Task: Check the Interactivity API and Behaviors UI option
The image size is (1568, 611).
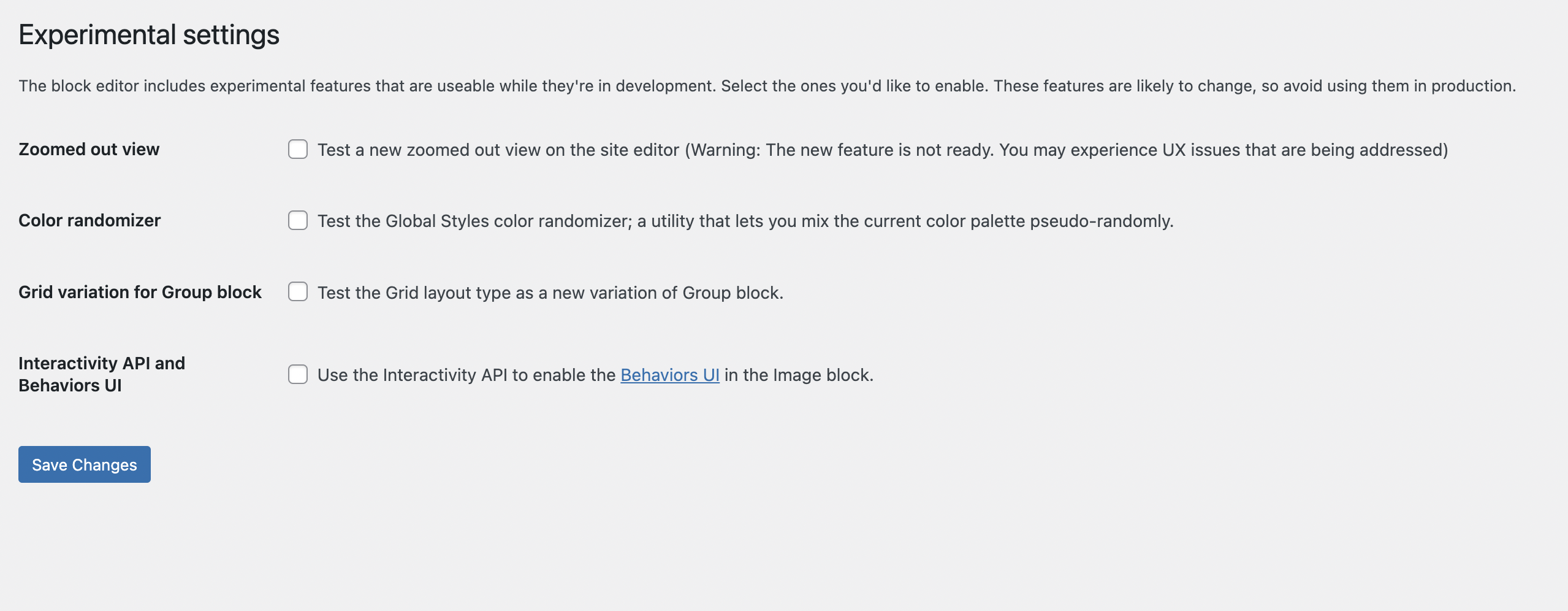Action: (298, 375)
